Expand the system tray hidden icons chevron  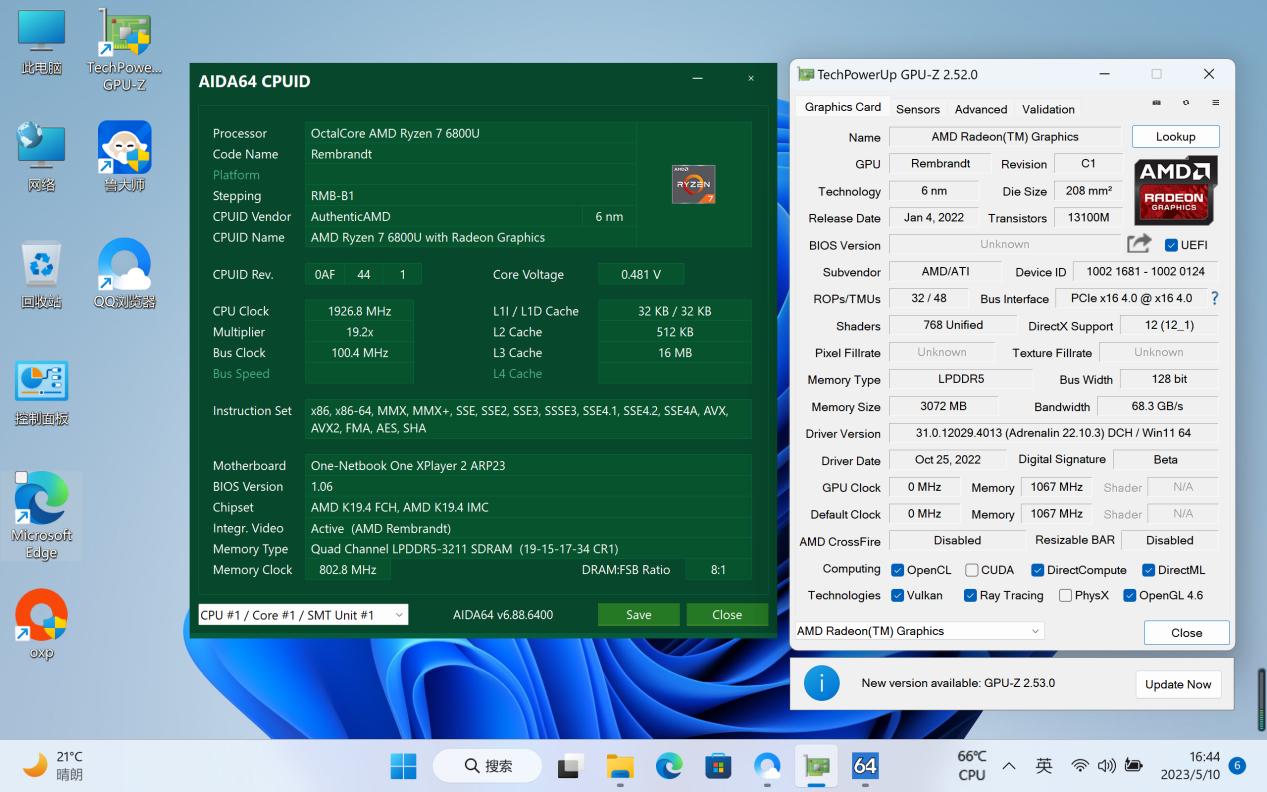[1009, 766]
